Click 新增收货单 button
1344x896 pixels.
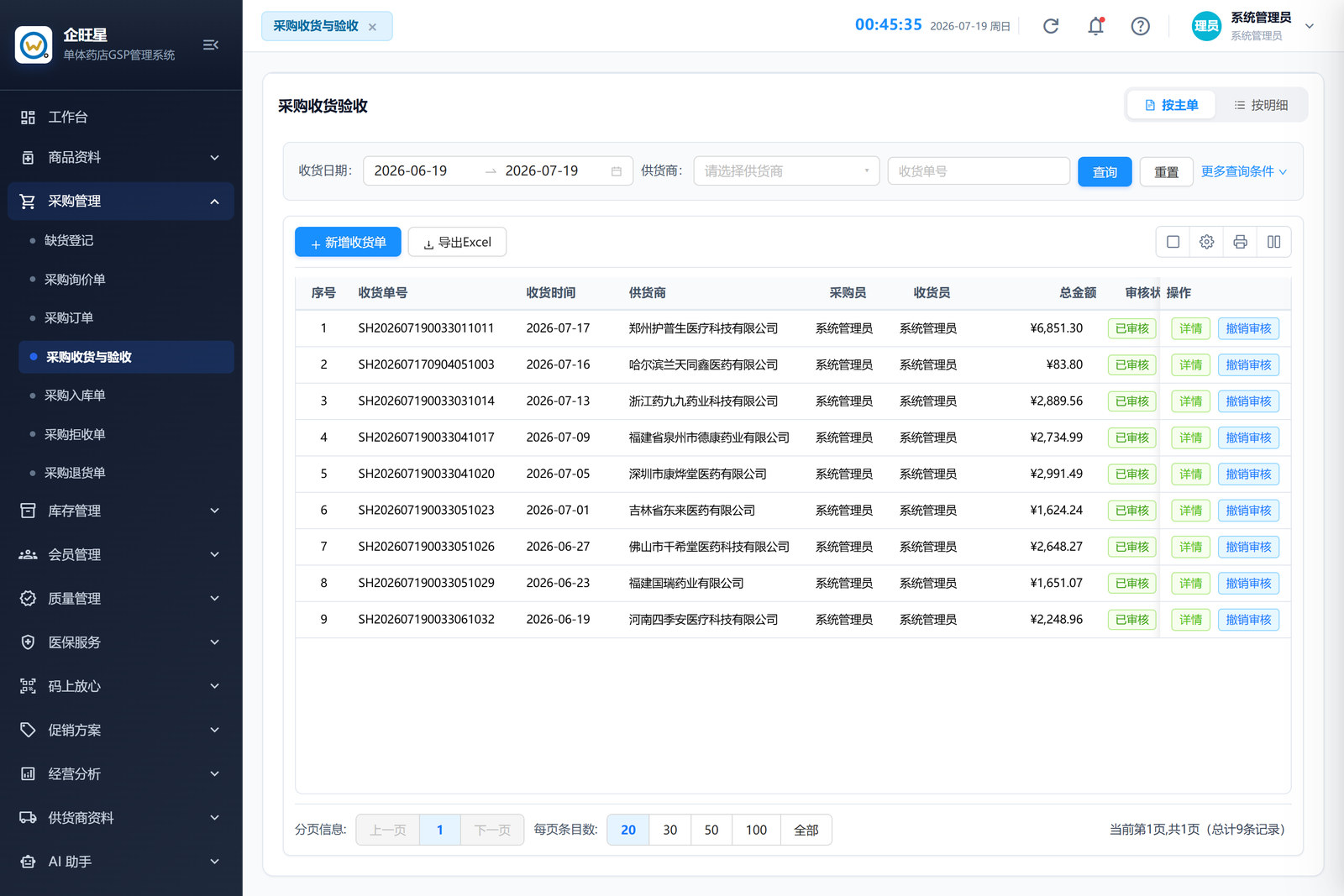coord(348,242)
